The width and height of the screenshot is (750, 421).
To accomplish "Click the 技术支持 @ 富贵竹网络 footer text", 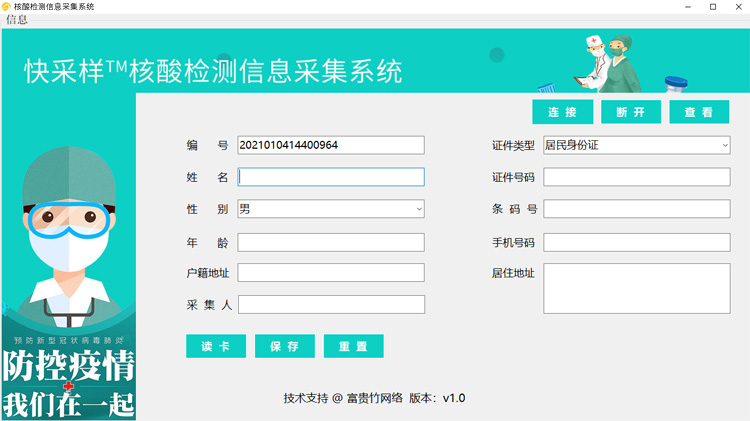I will click(x=343, y=398).
